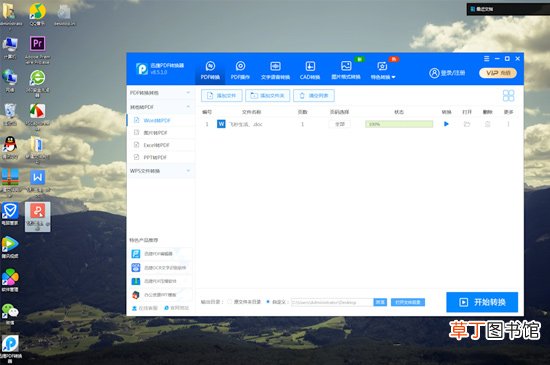Switch to grid view icon
Screen dimensions: 550x365
coord(508,95)
